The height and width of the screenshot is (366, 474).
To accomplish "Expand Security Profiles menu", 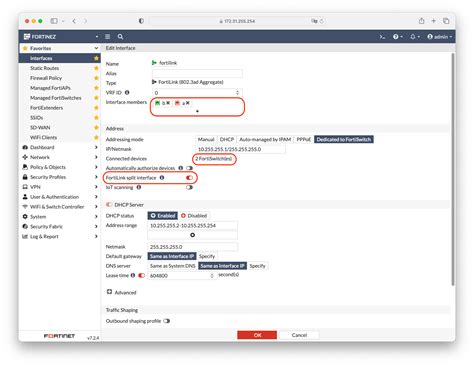I will (x=60, y=177).
